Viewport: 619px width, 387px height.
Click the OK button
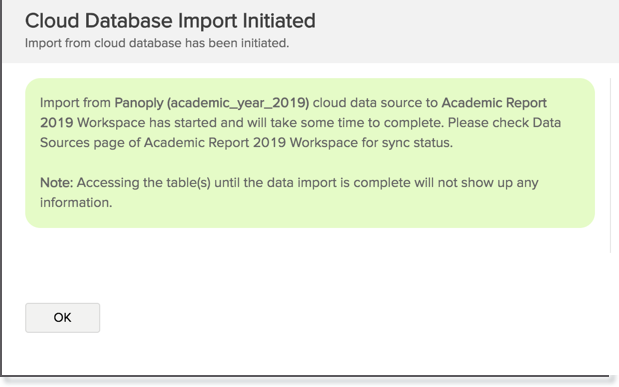[62, 318]
